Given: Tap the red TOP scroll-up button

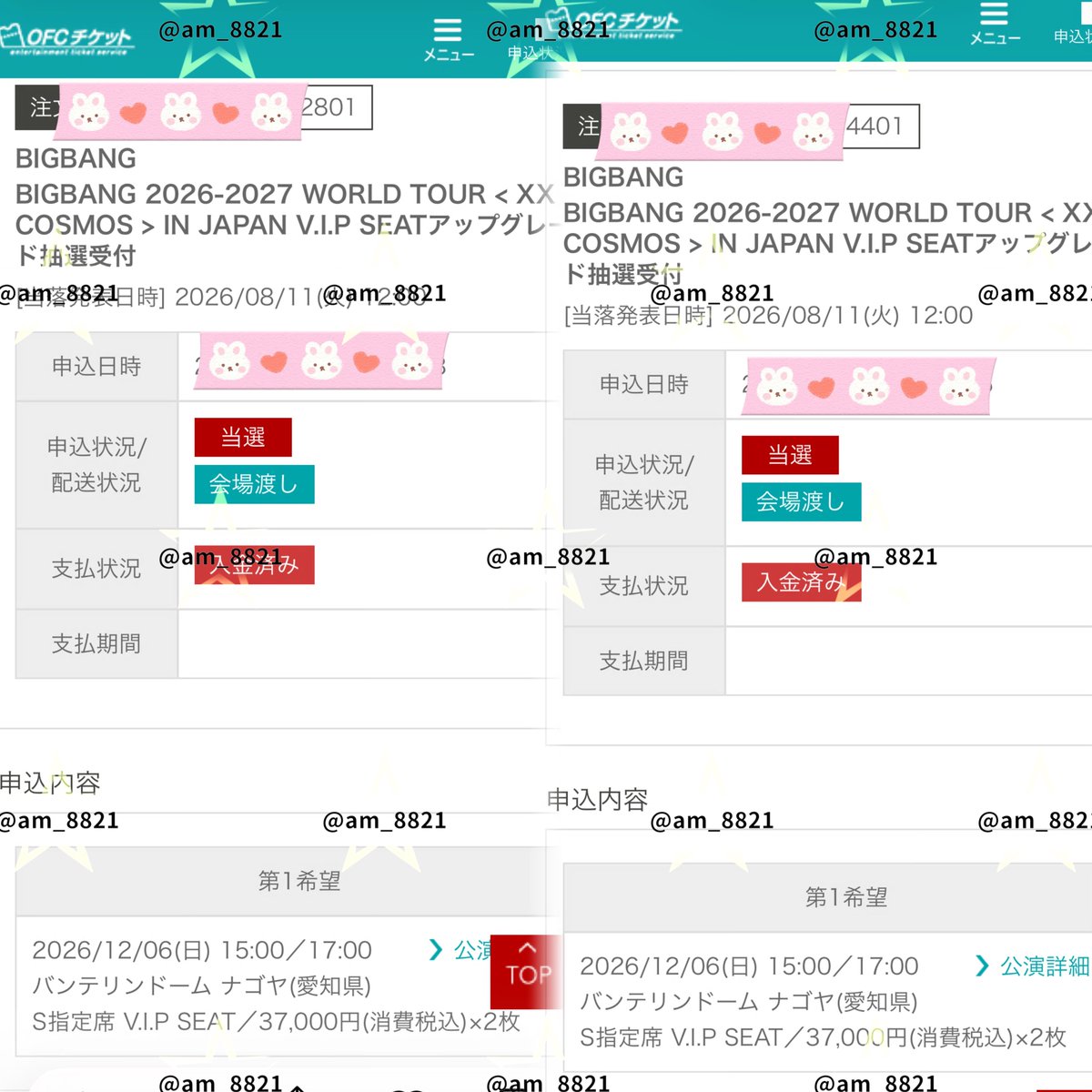Looking at the screenshot, I should click(x=526, y=972).
